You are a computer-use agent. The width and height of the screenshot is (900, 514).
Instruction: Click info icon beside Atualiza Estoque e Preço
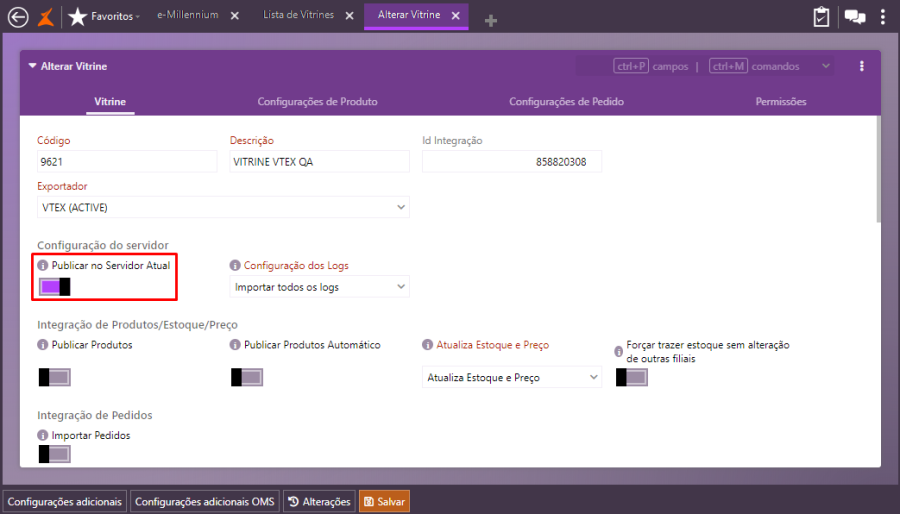tap(427, 345)
